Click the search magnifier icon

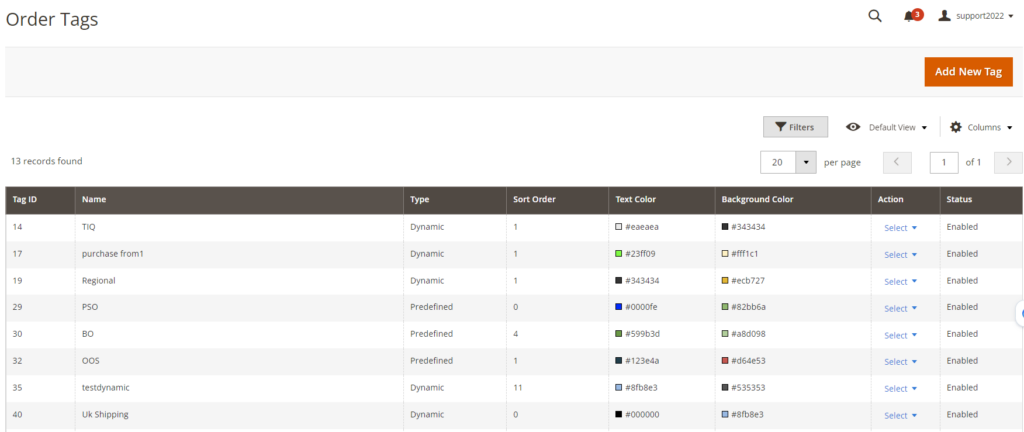(875, 16)
